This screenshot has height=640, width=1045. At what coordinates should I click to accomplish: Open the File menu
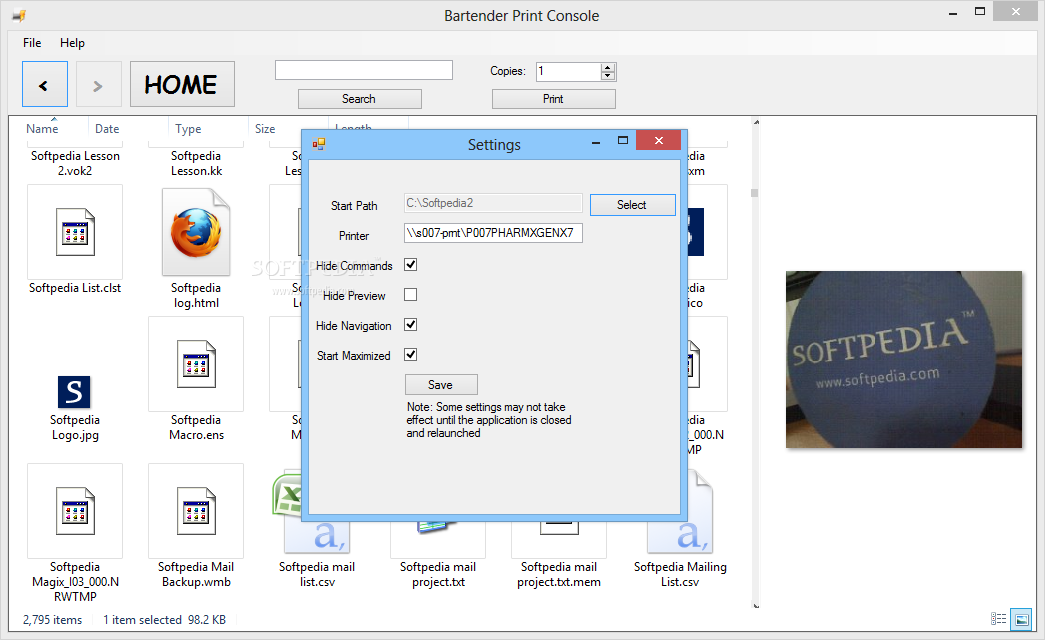[x=32, y=43]
